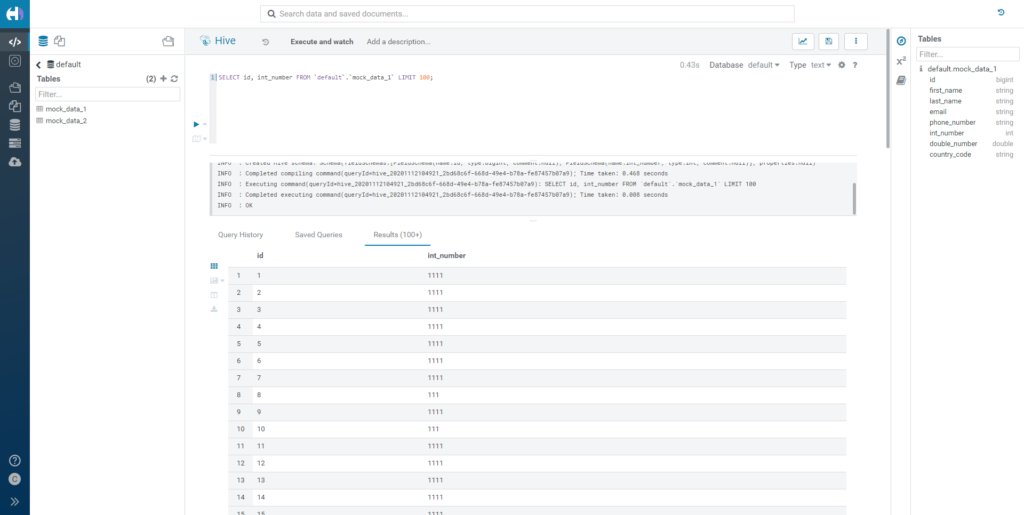Click Add a description field
This screenshot has height=515, width=1024.
click(398, 42)
